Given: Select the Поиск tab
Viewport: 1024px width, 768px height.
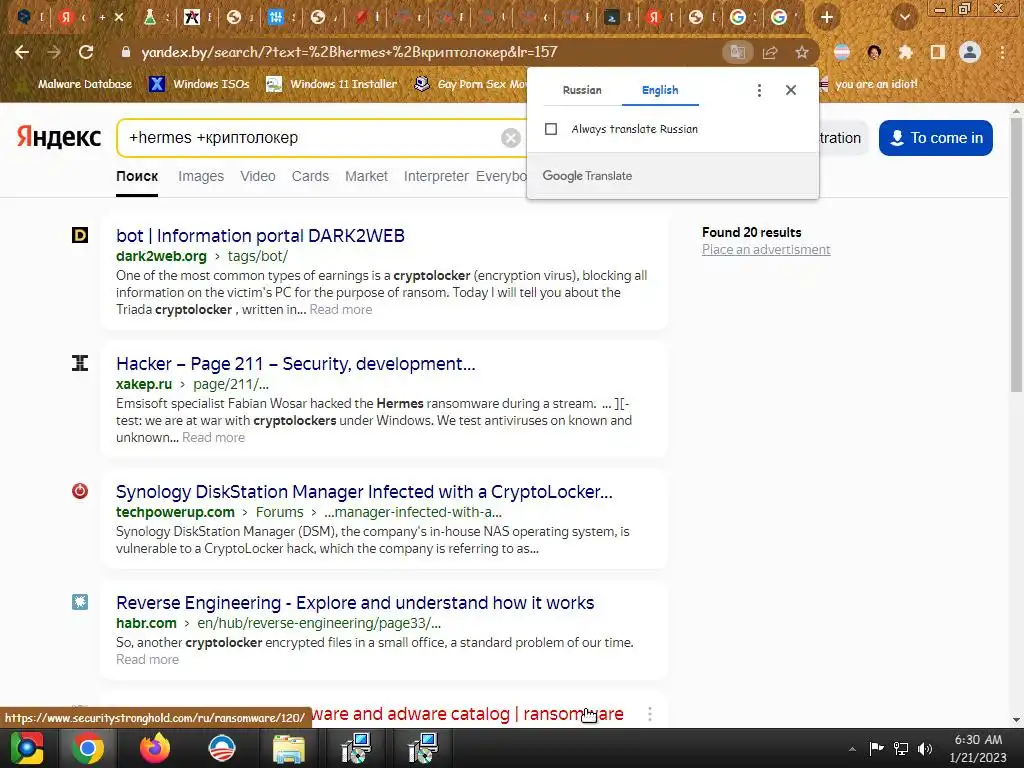Looking at the screenshot, I should coord(136,176).
